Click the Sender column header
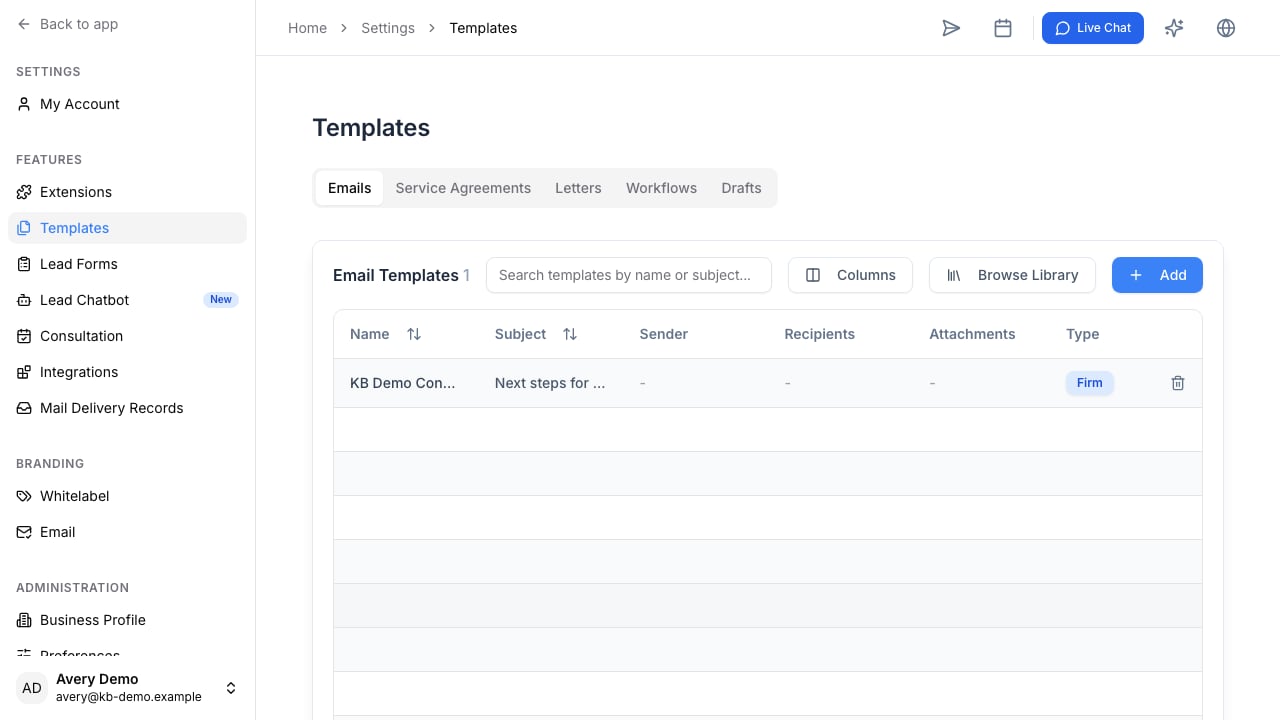Viewport: 1280px width, 720px height. (x=664, y=334)
